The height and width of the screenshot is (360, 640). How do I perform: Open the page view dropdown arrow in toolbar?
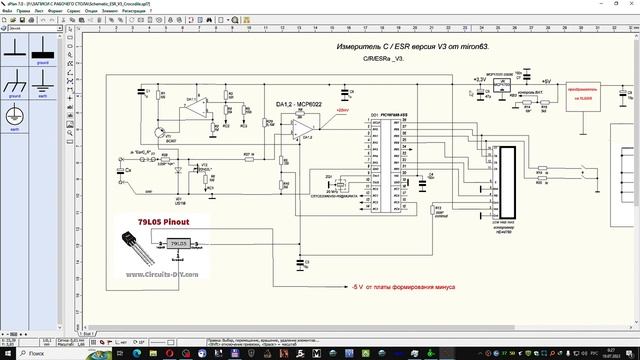pos(228,20)
